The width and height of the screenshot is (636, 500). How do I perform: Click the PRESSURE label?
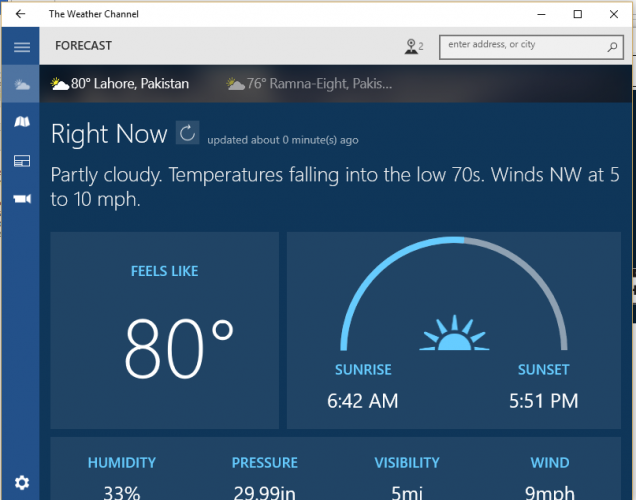pyautogui.click(x=264, y=463)
